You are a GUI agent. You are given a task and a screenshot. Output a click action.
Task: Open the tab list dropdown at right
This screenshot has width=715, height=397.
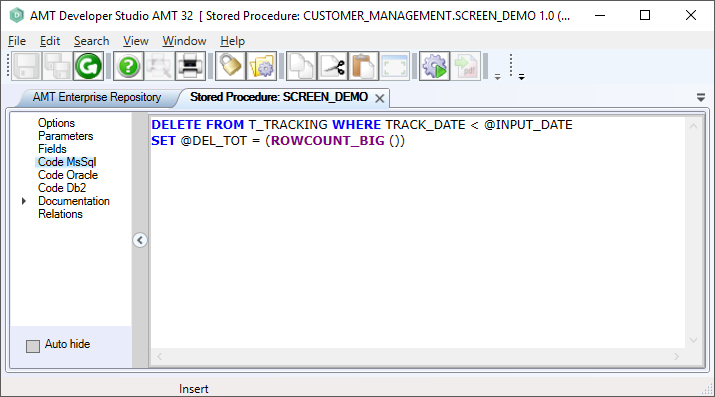pyautogui.click(x=701, y=97)
